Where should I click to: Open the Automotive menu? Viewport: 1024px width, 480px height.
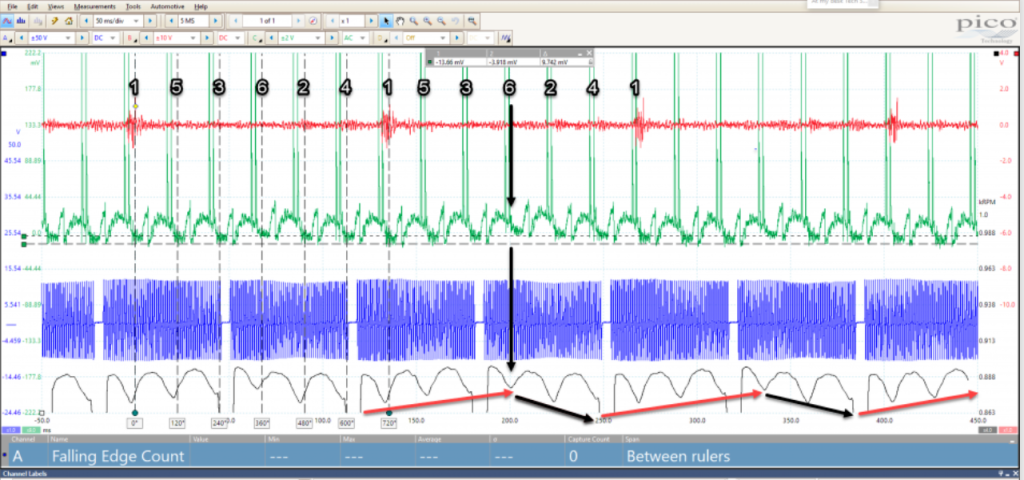point(167,7)
